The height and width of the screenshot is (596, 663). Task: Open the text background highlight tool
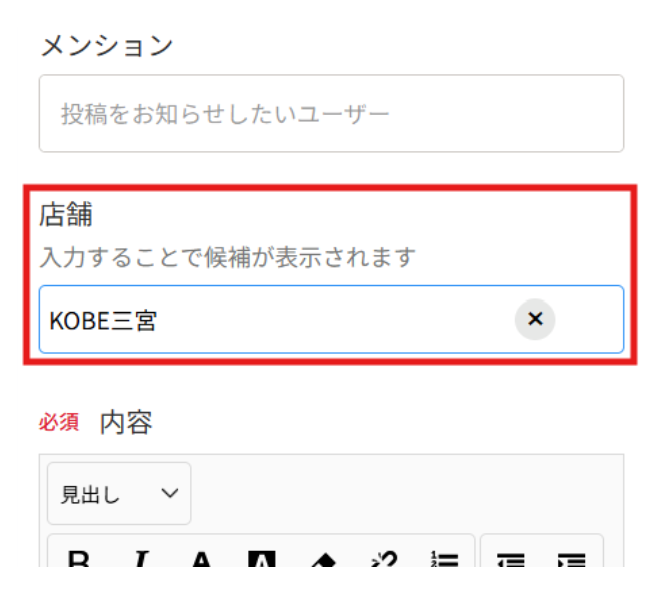coord(262,559)
